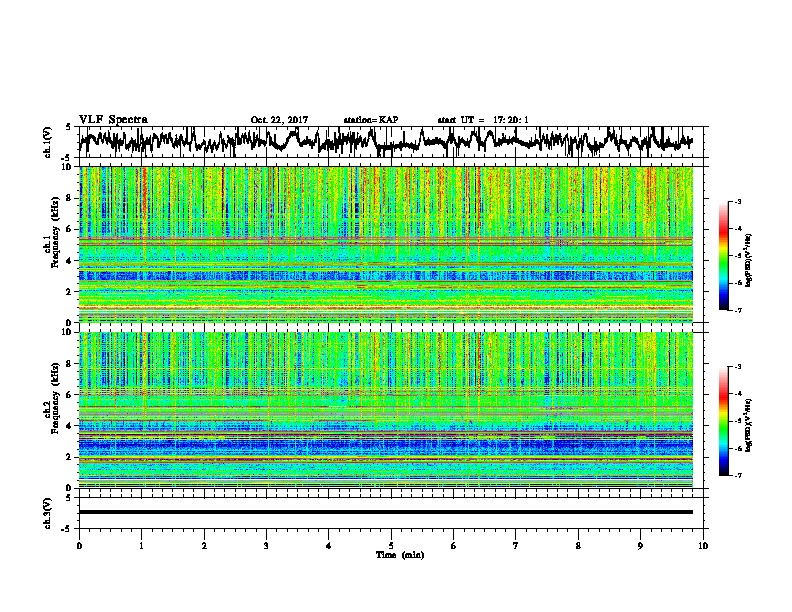Click the ch.1 spectrogram color scale bar
Screen dimensions: 792x612
tap(724, 256)
